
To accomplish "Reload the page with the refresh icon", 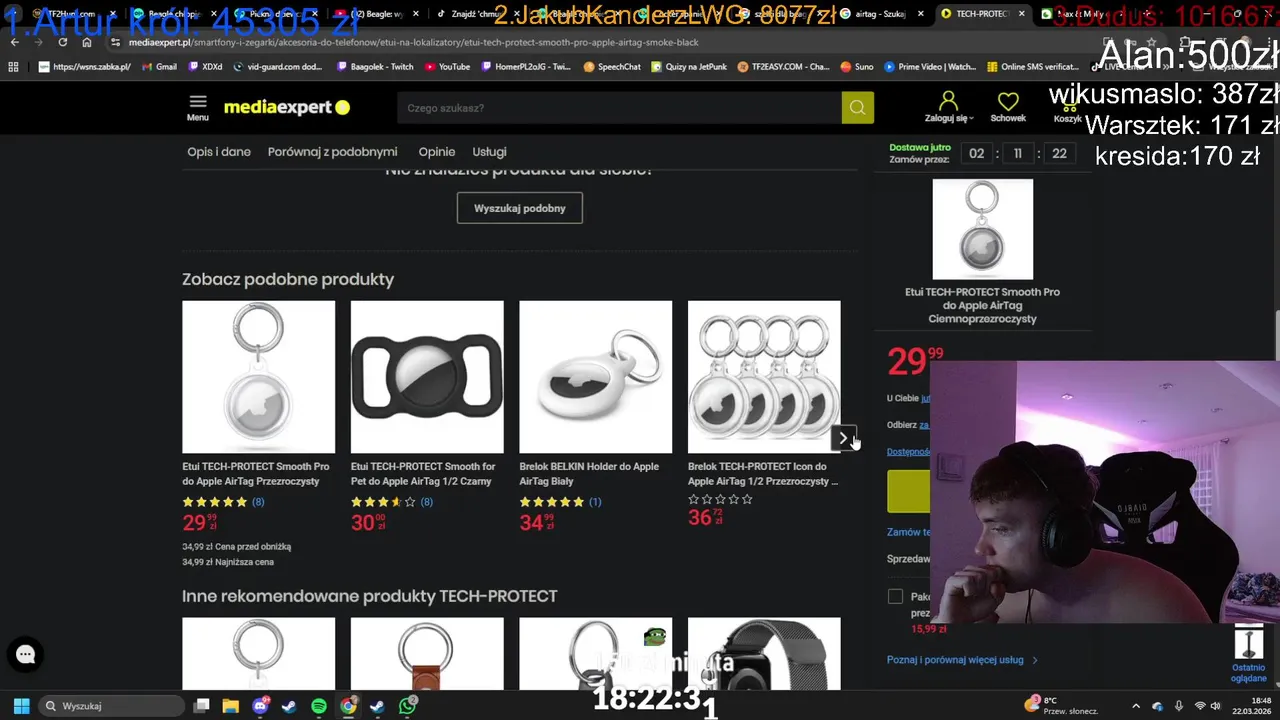I will 63,43.
